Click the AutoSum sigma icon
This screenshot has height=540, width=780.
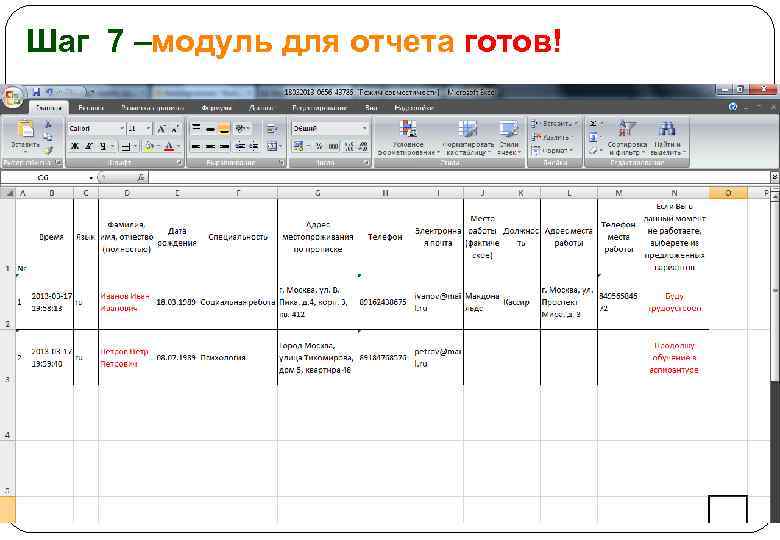[x=595, y=123]
